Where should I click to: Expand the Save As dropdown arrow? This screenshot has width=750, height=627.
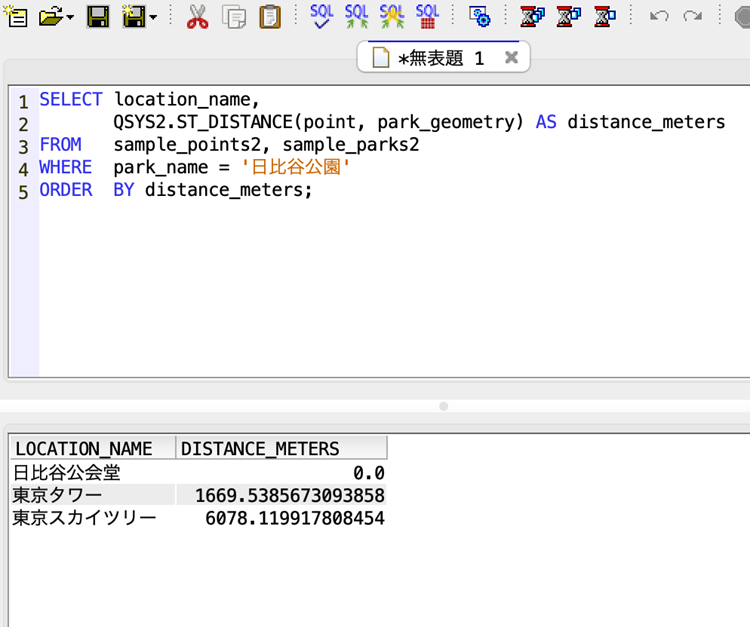(152, 17)
